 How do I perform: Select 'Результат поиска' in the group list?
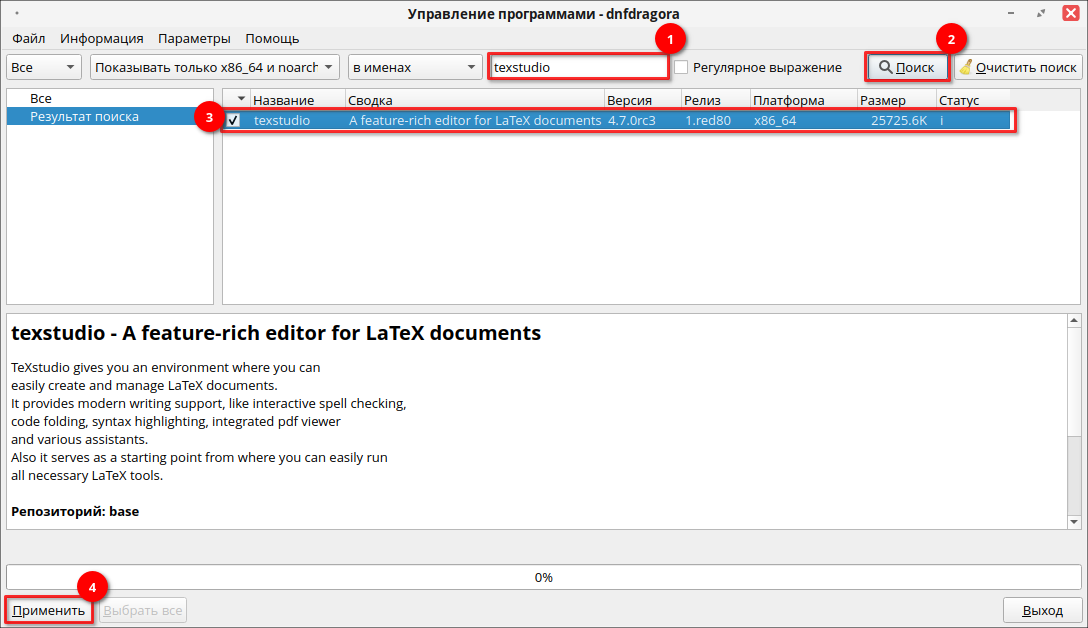(x=110, y=117)
